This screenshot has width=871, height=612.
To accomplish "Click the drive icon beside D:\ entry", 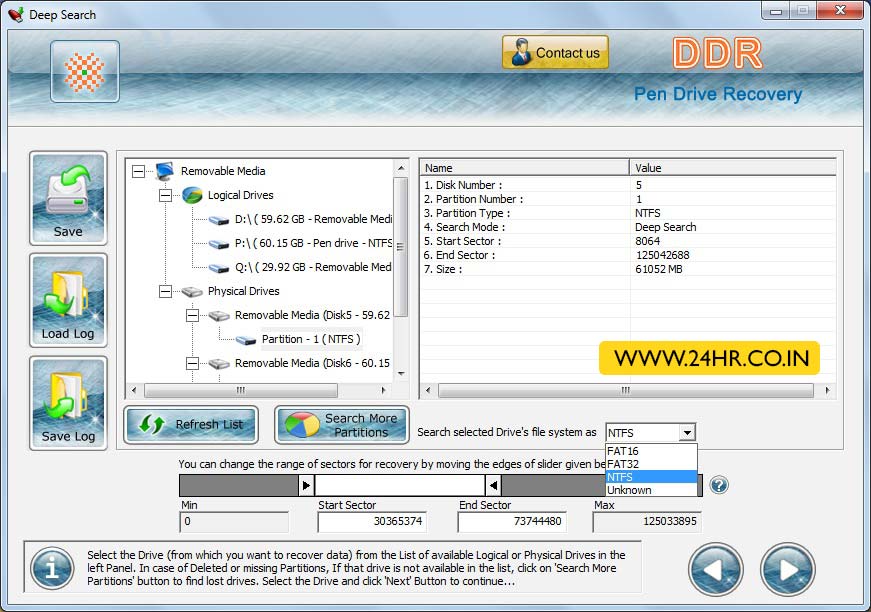I will (219, 220).
